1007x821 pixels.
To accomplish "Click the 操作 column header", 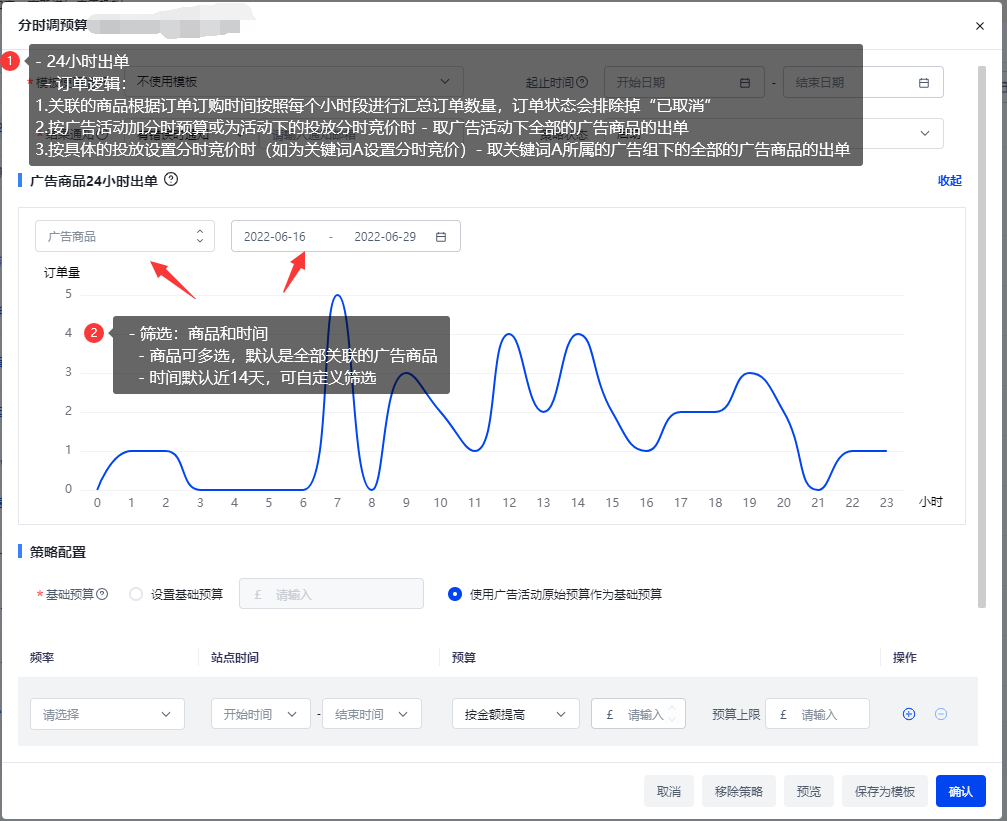I will click(x=904, y=657).
